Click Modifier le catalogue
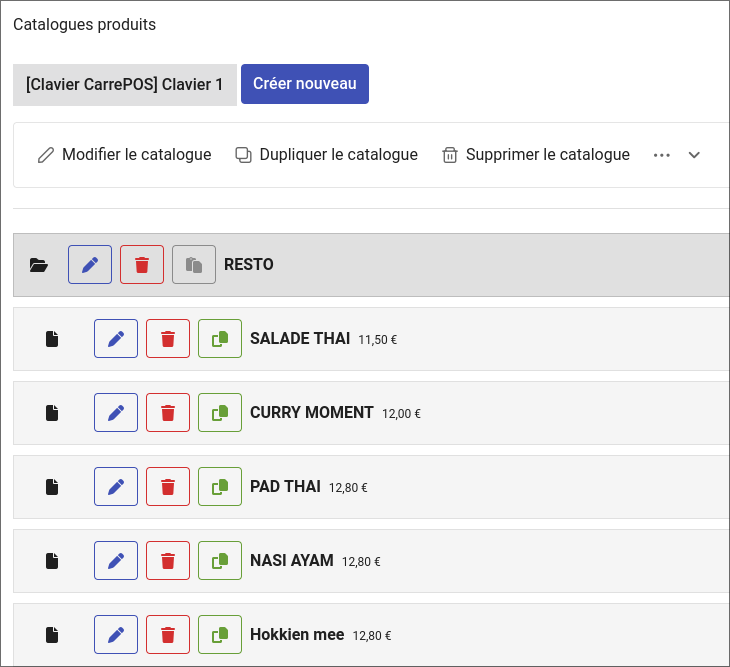730x667 pixels. coord(124,155)
